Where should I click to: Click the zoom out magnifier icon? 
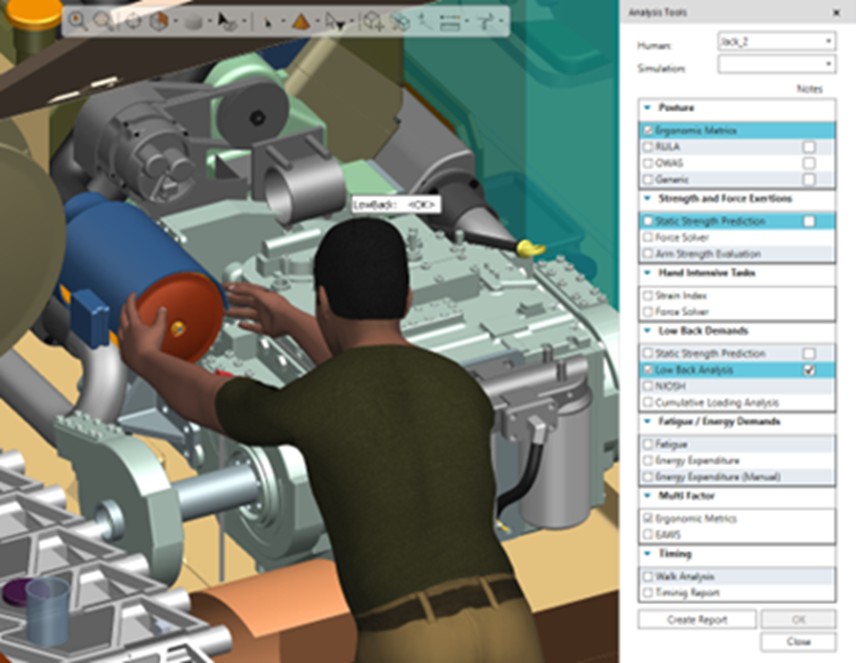pos(103,21)
